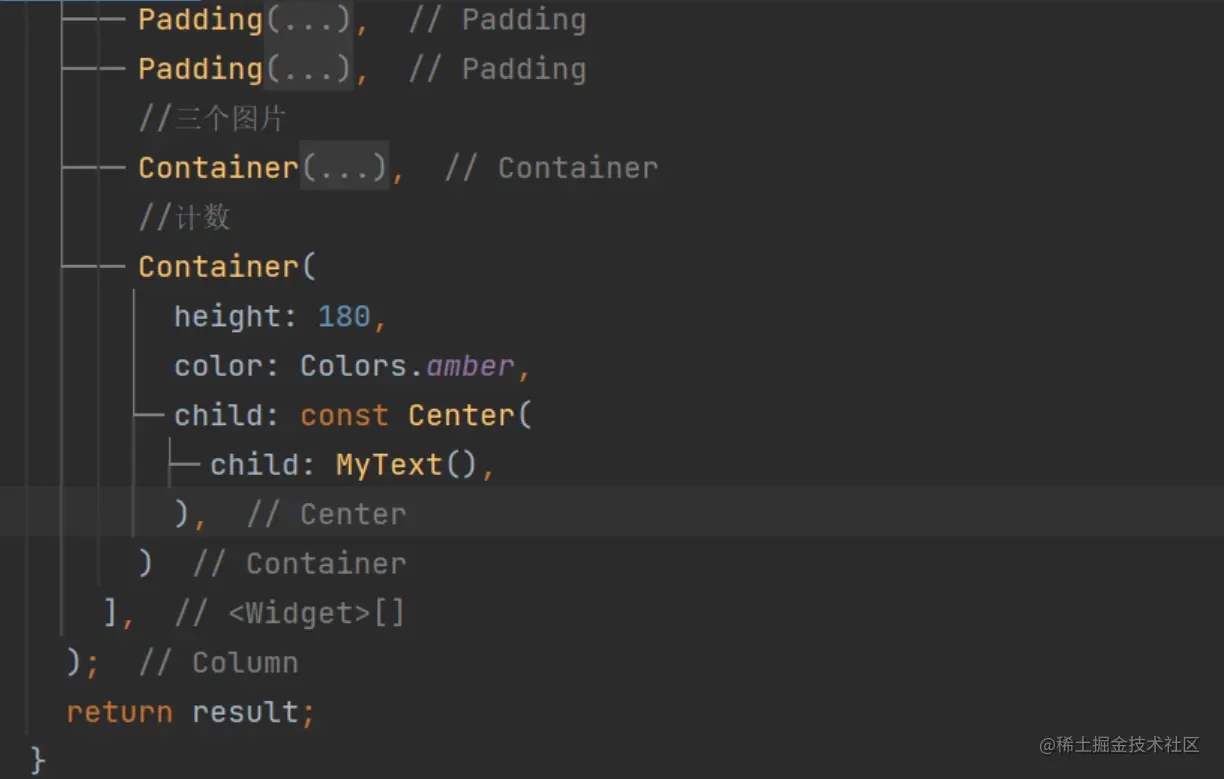This screenshot has height=779, width=1224.
Task: Click the 稀土掘金技术社区 watermark
Action: pos(1119,744)
